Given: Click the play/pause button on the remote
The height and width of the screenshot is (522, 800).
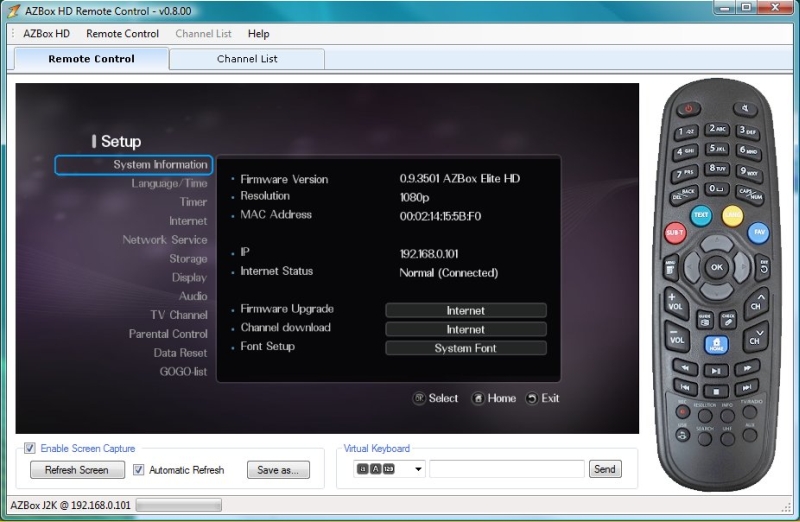Looking at the screenshot, I should click(x=716, y=370).
